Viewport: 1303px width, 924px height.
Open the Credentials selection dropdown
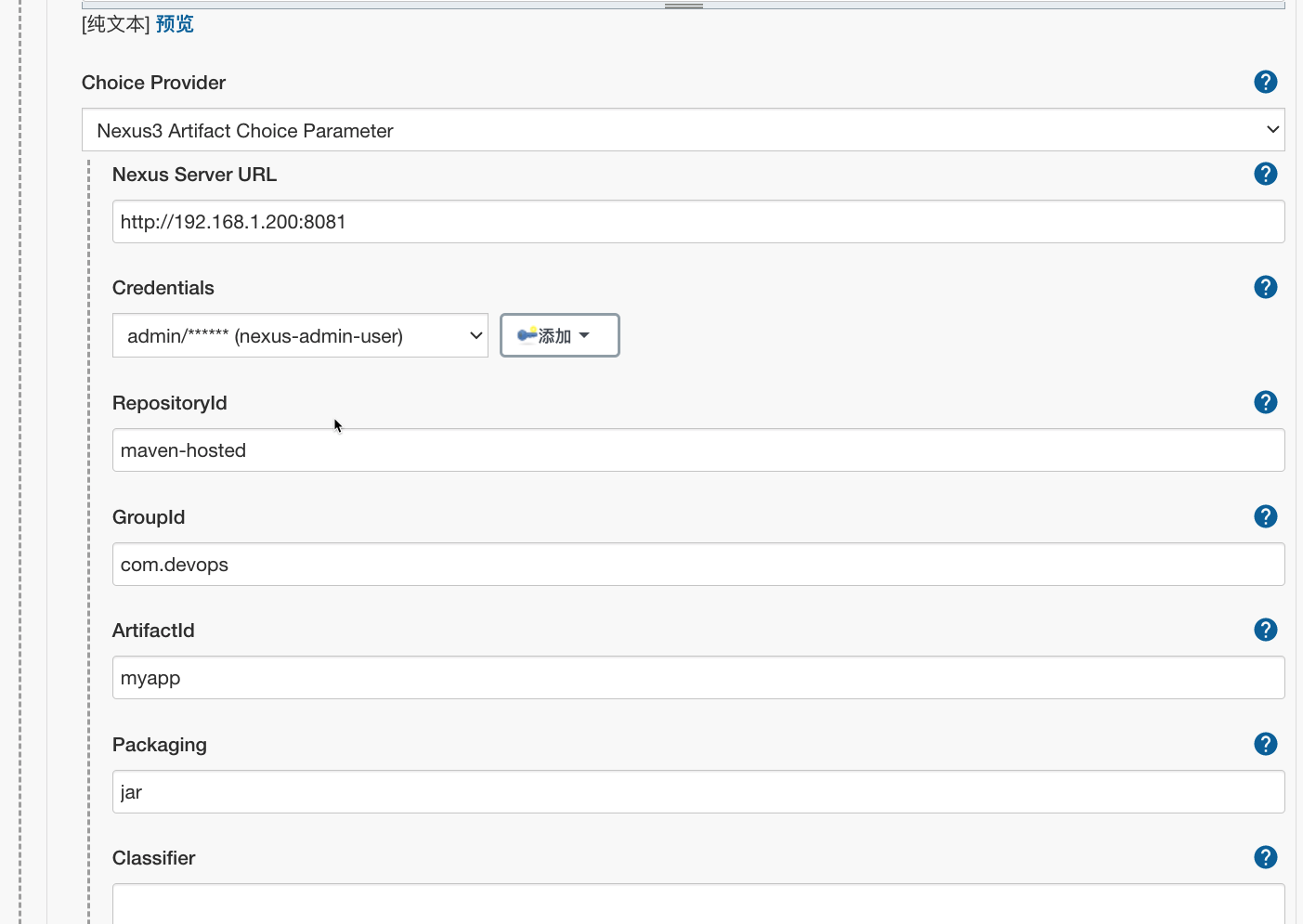(x=300, y=335)
